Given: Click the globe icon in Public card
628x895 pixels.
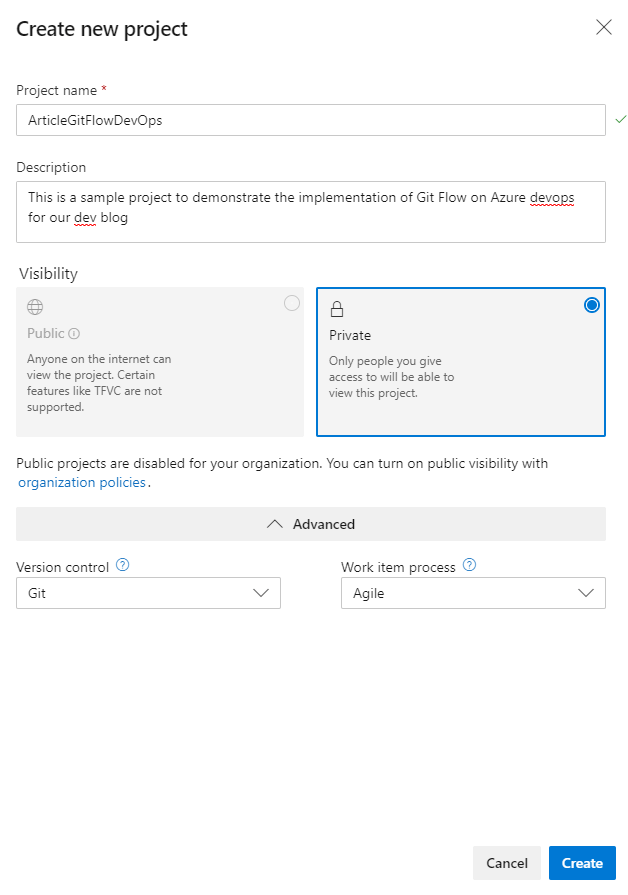Looking at the screenshot, I should [x=35, y=308].
